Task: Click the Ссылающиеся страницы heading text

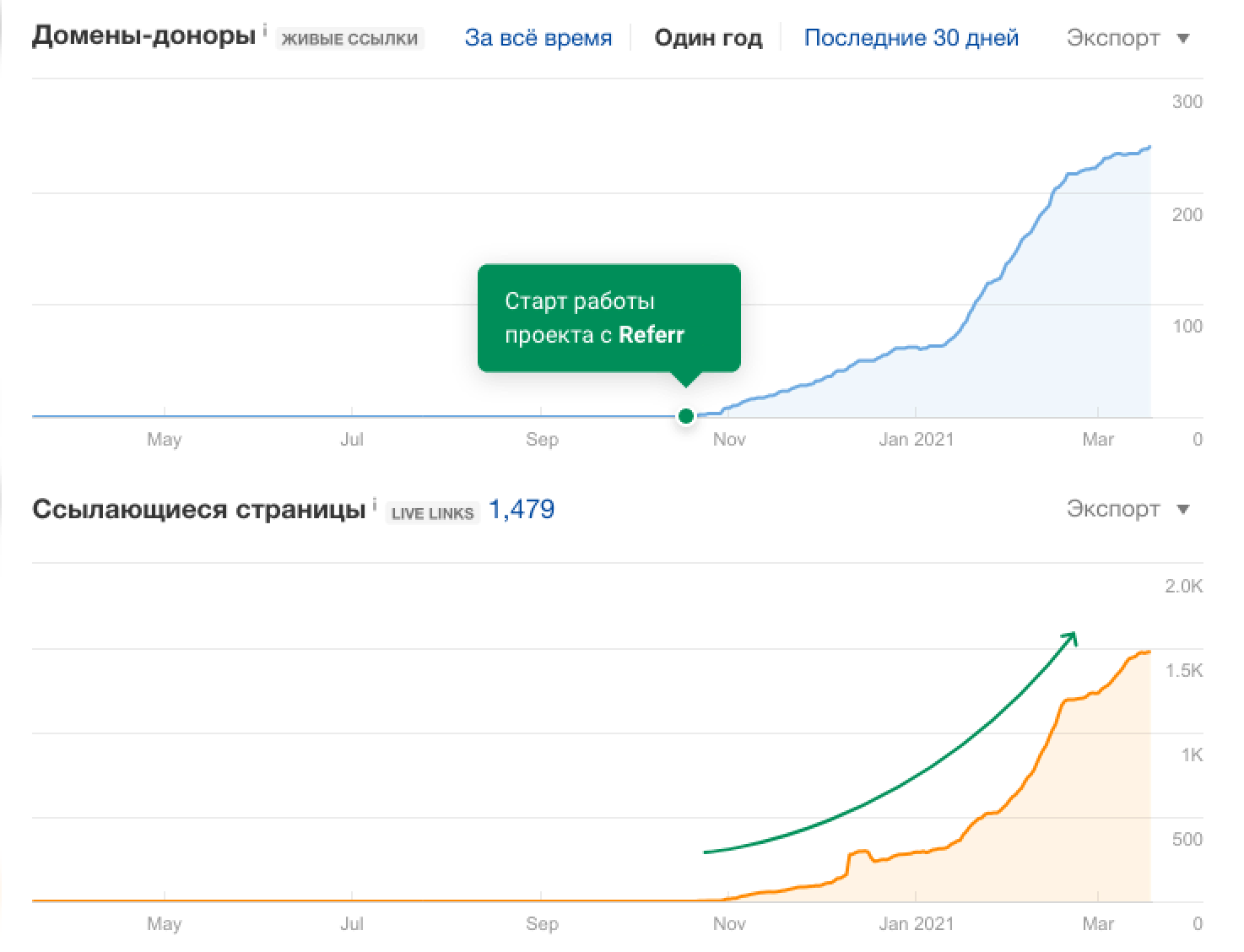Action: click(198, 510)
